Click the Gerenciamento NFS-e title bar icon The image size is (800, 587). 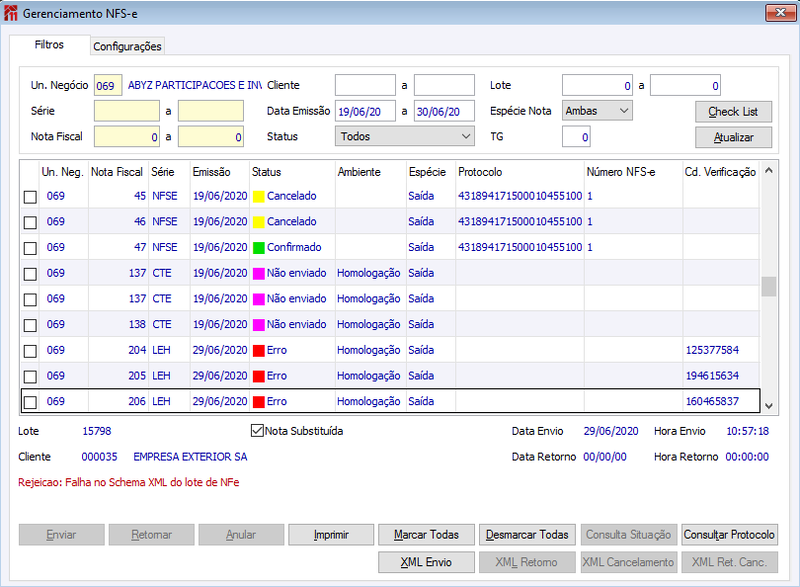coord(10,13)
